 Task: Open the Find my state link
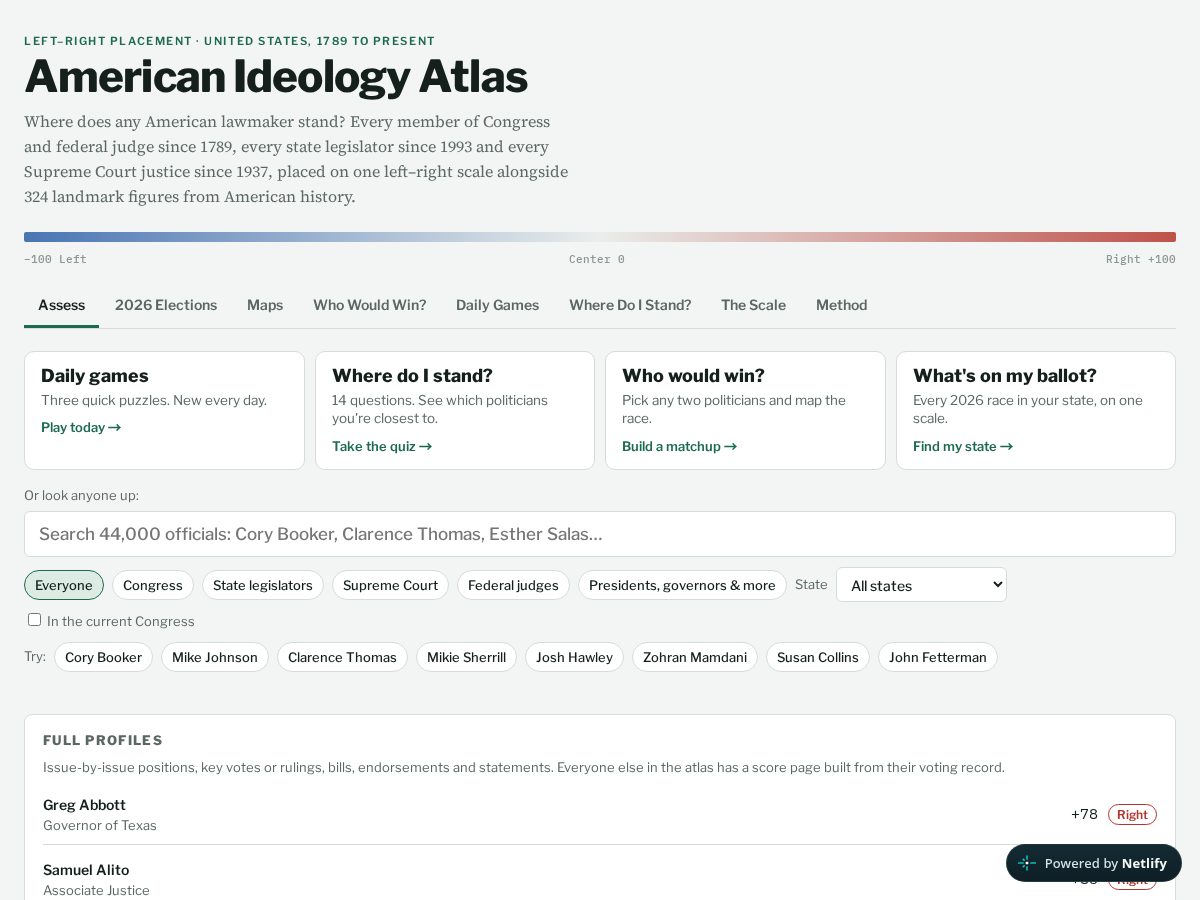tap(963, 446)
